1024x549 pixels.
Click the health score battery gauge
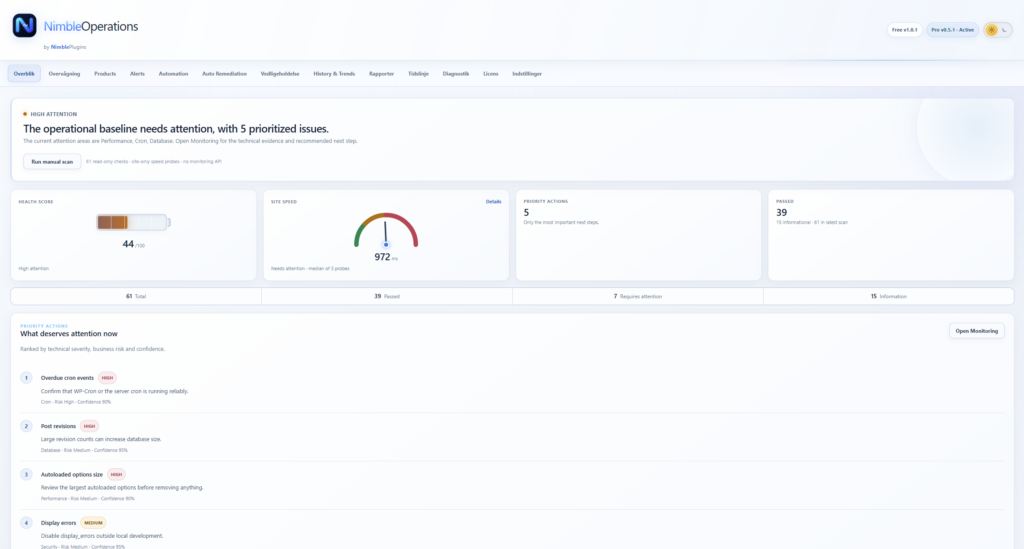point(133,223)
